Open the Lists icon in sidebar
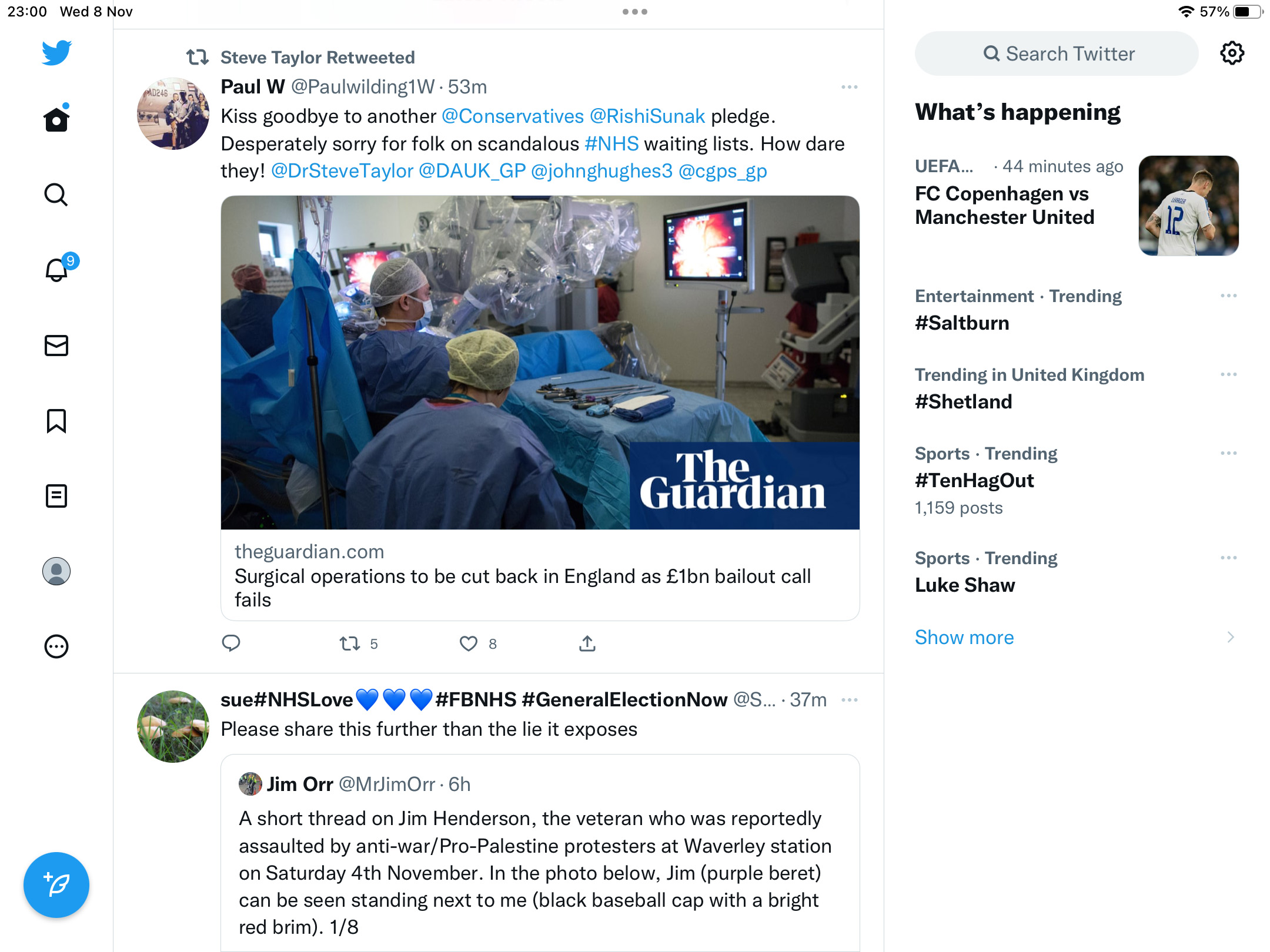The image size is (1270, 952). [x=56, y=496]
